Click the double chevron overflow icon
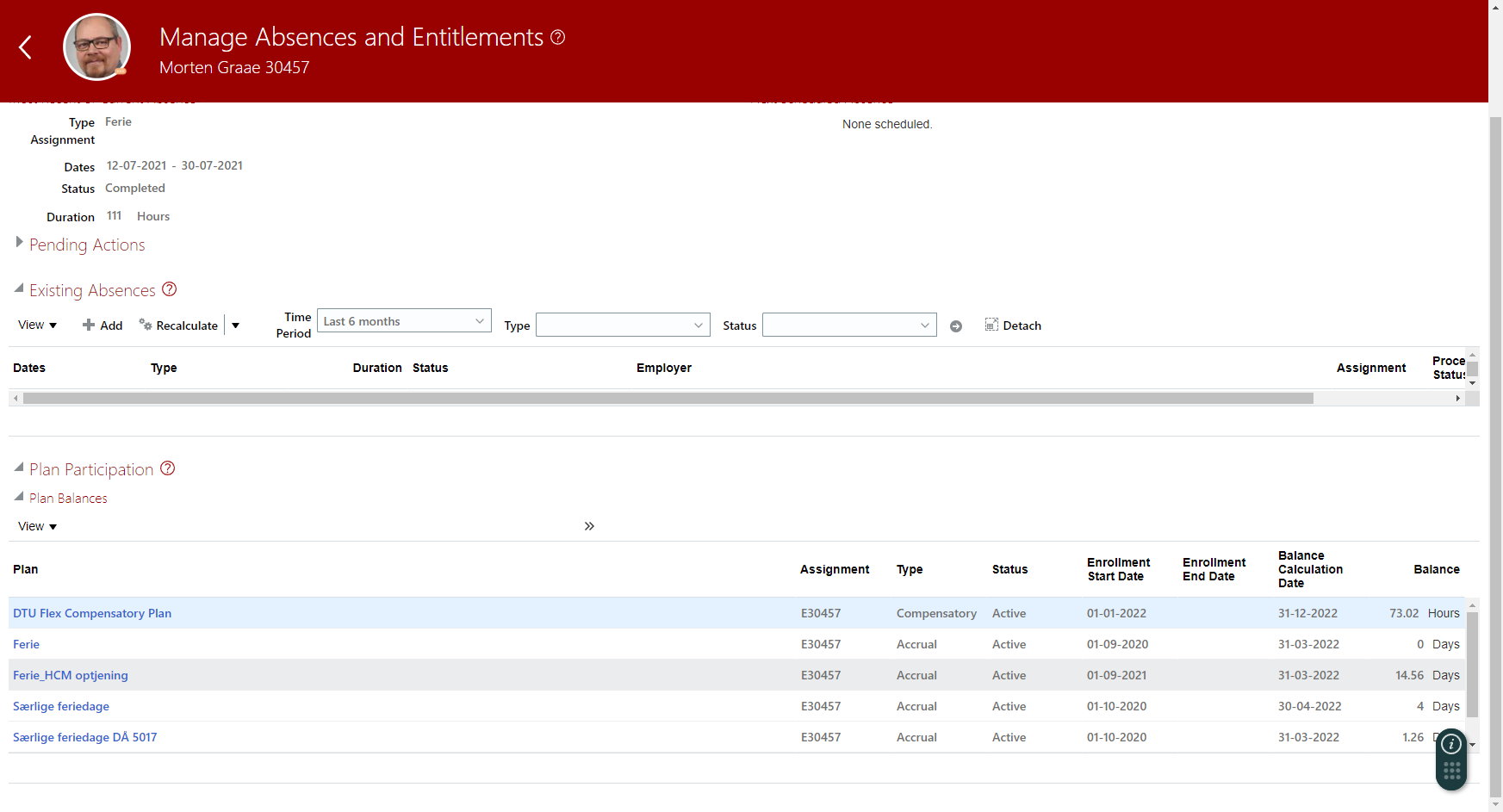 point(589,526)
